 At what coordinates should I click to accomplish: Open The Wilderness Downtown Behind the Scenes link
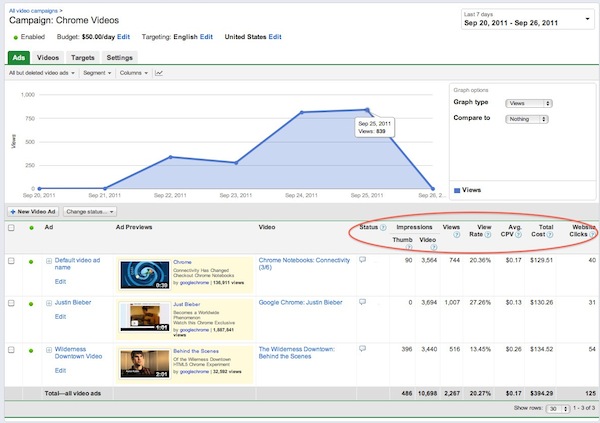[297, 353]
